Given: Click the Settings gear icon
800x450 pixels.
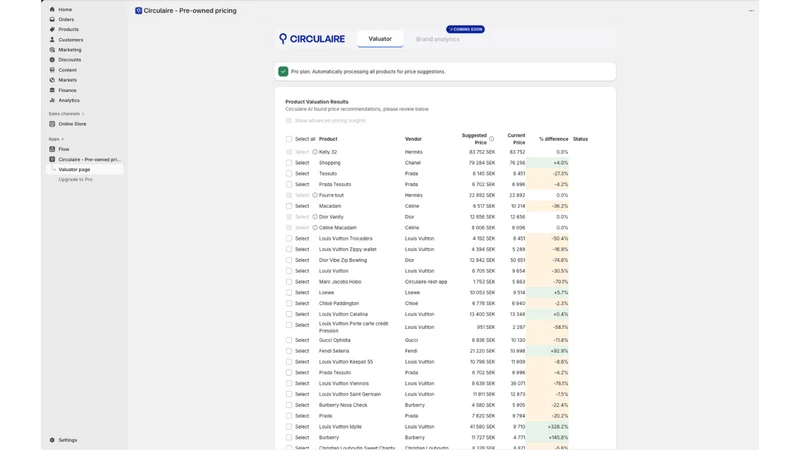Looking at the screenshot, I should 52,440.
